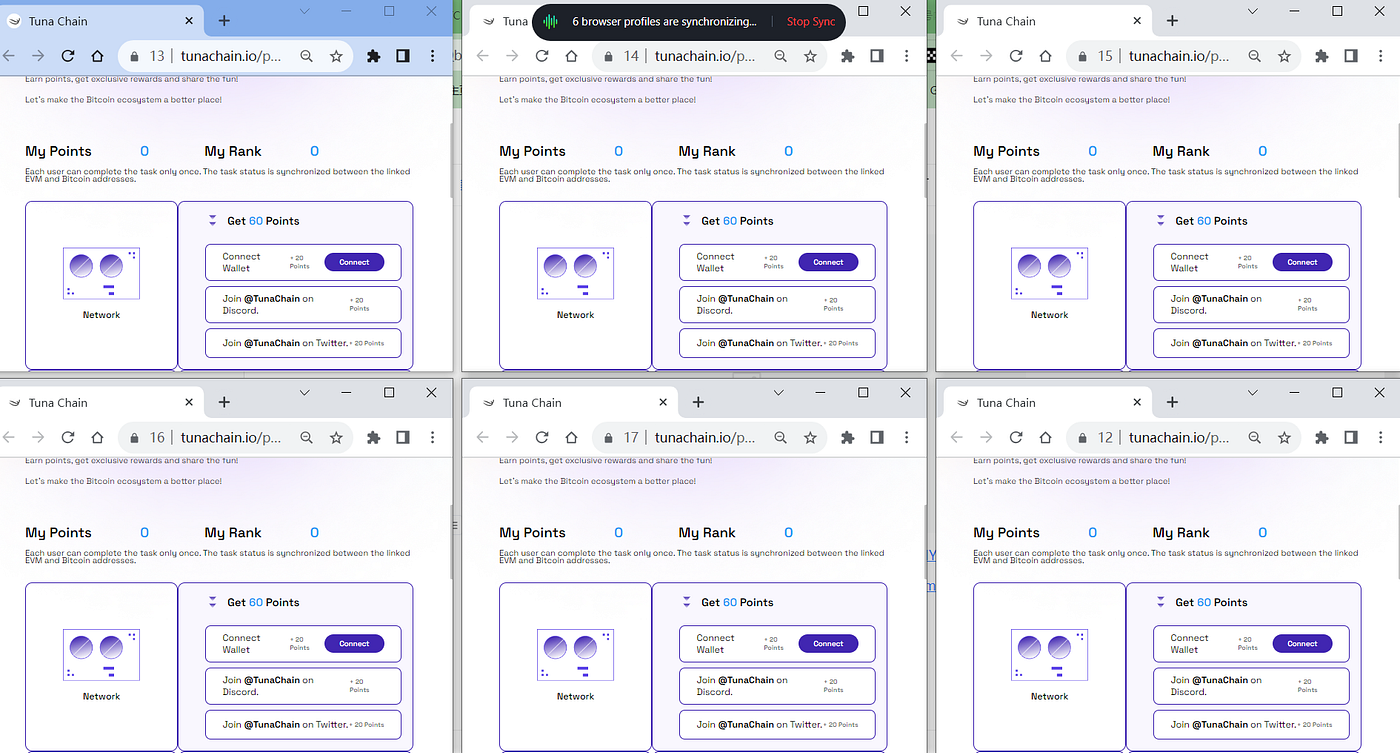Open Chrome three-dot menu in window 17
The image size is (1400, 753).
(906, 437)
